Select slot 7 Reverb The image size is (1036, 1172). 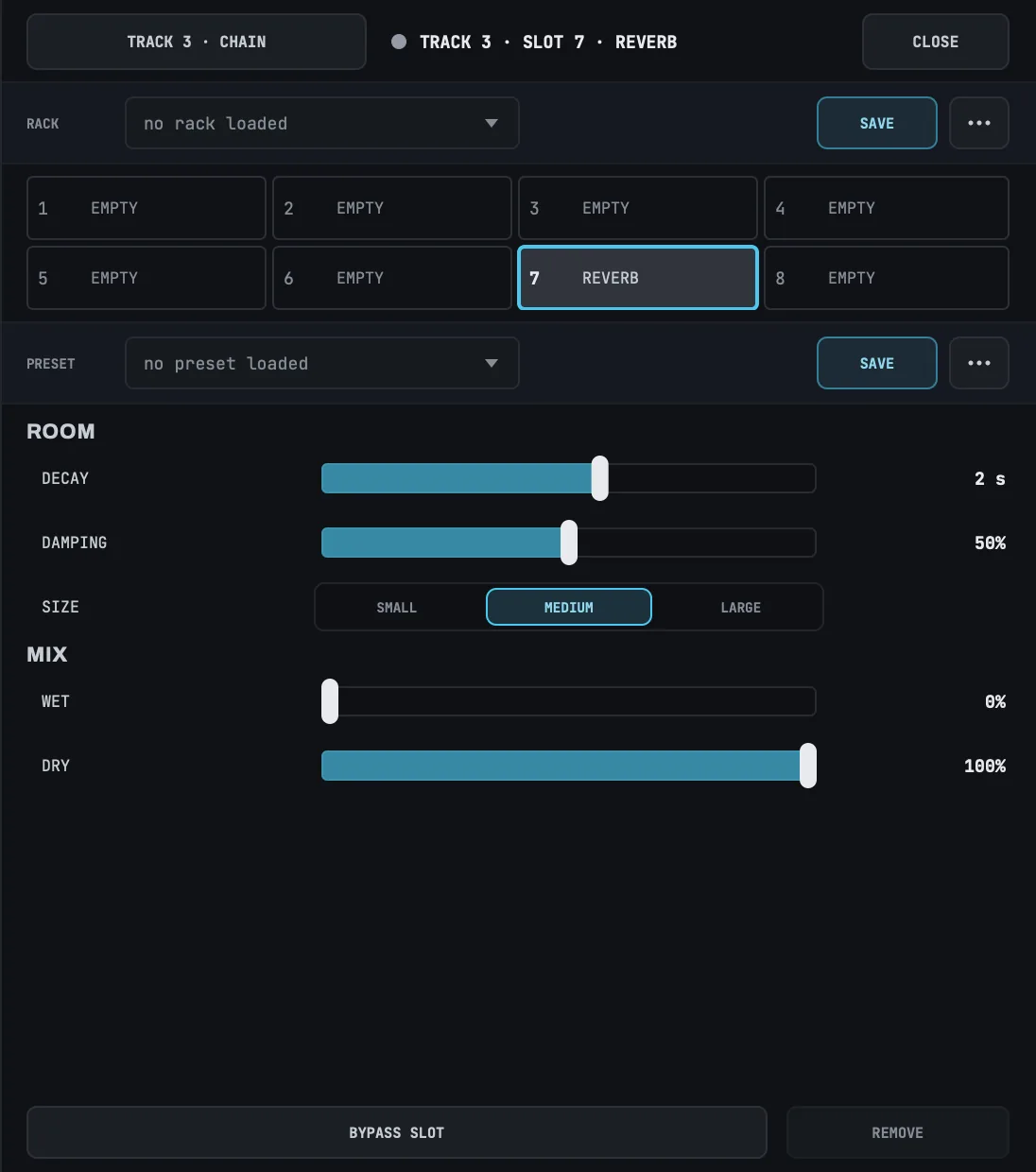pyautogui.click(x=638, y=278)
